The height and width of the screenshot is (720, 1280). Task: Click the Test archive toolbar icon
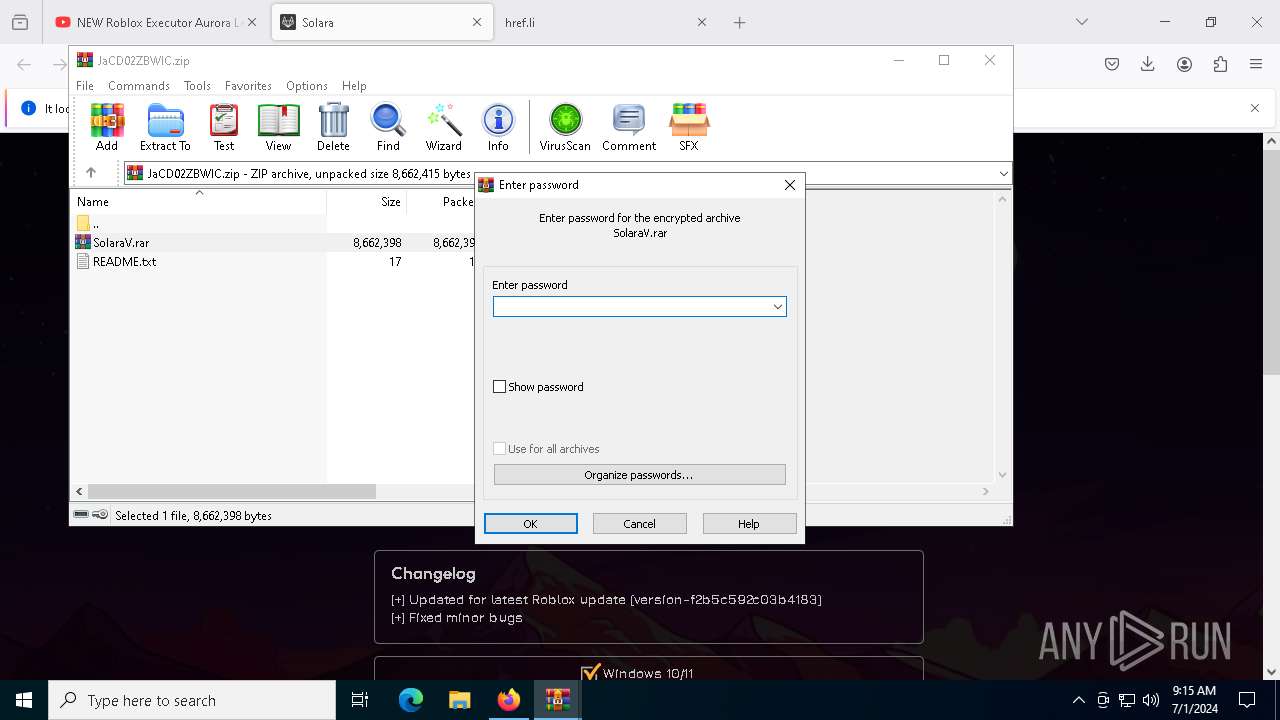(224, 127)
